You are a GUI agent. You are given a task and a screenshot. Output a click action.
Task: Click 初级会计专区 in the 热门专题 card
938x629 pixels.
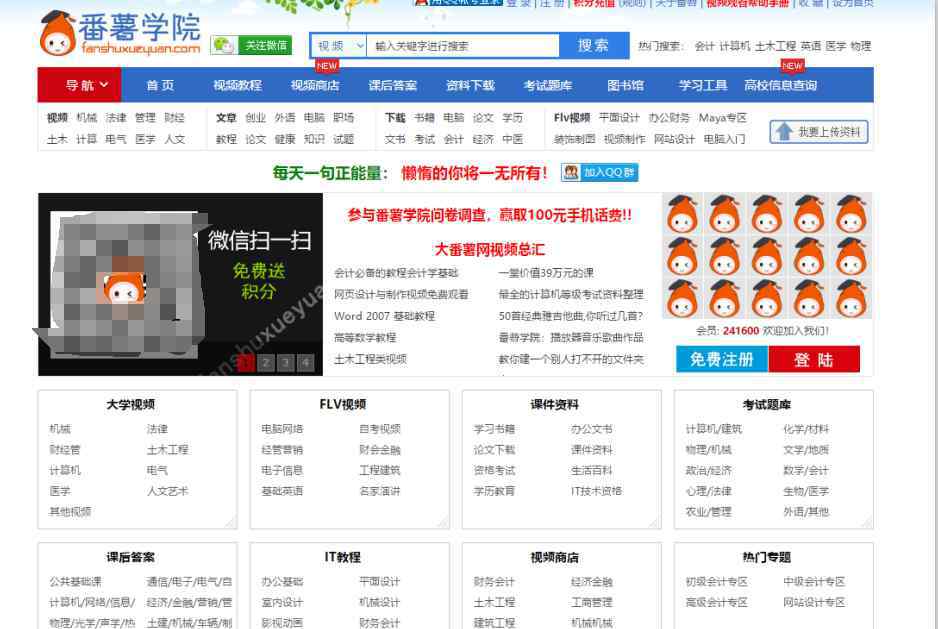coord(717,582)
